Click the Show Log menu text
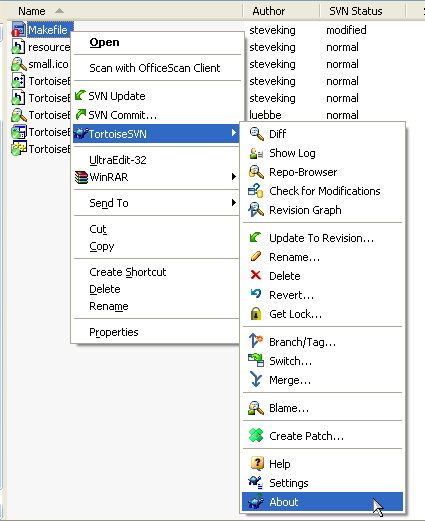Viewport: 425px width, 521px height. [292, 153]
